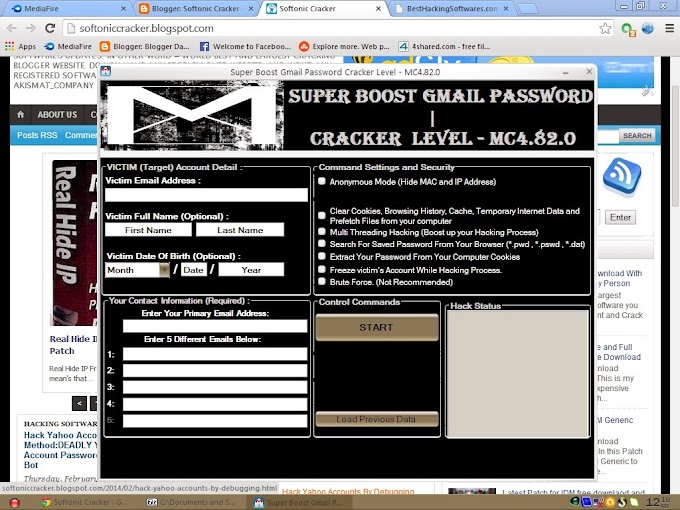
Task: Click into the Victim Email Address field
Action: click(206, 195)
